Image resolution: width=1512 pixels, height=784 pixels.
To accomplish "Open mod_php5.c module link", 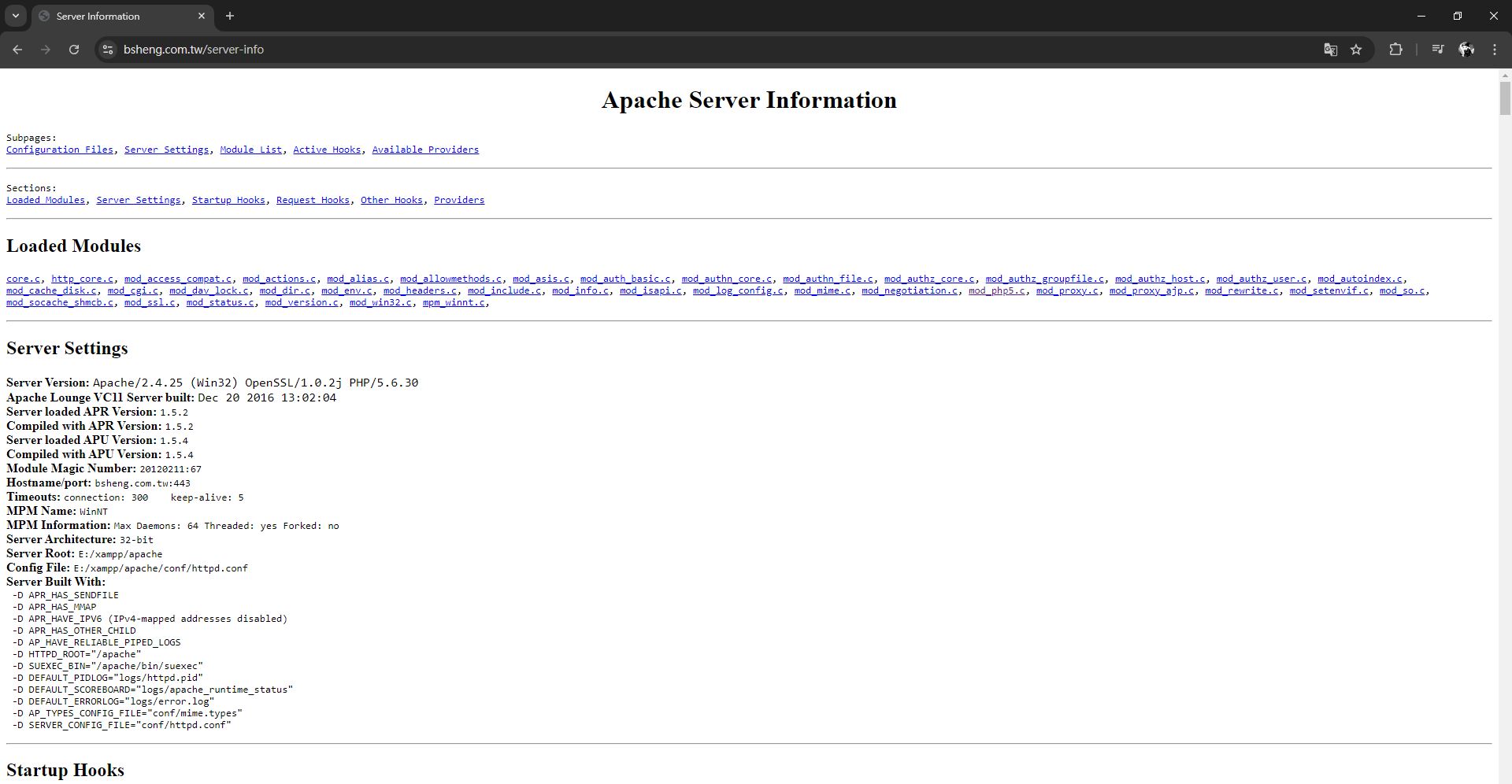I will [x=997, y=290].
